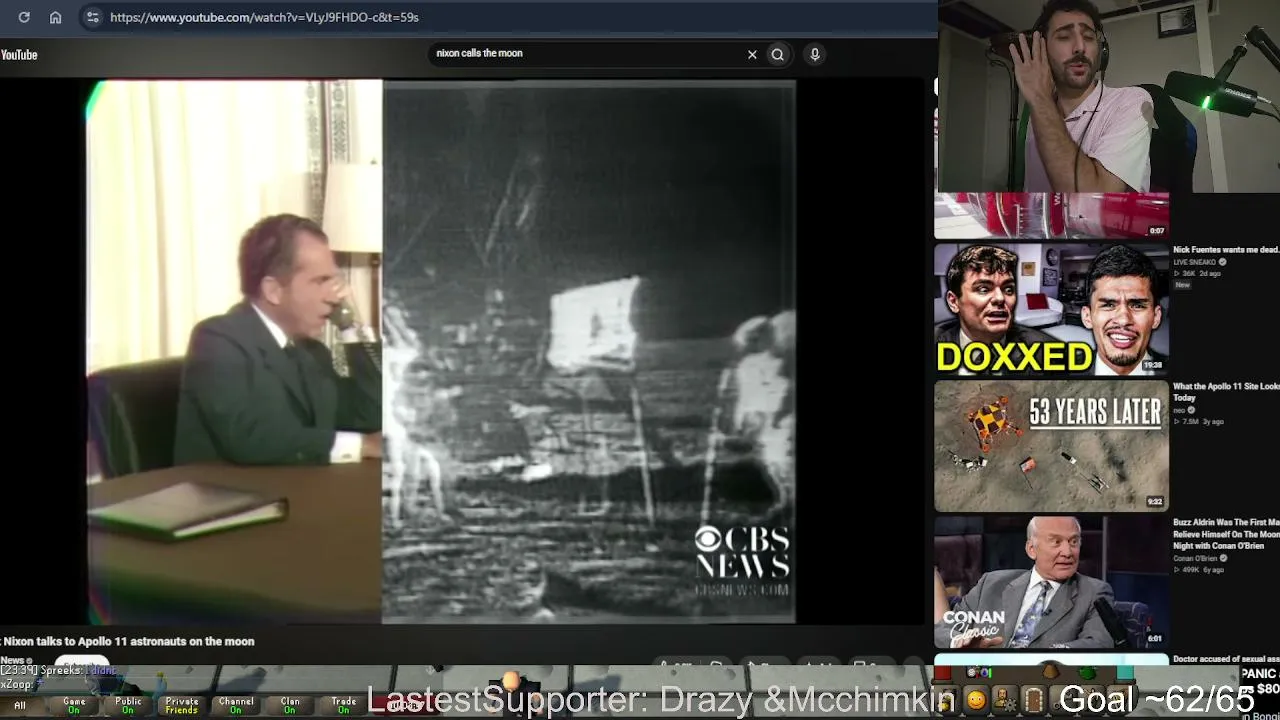Toggle the Trade chat filter
Viewport: 1280px width, 720px height.
pyautogui.click(x=344, y=706)
